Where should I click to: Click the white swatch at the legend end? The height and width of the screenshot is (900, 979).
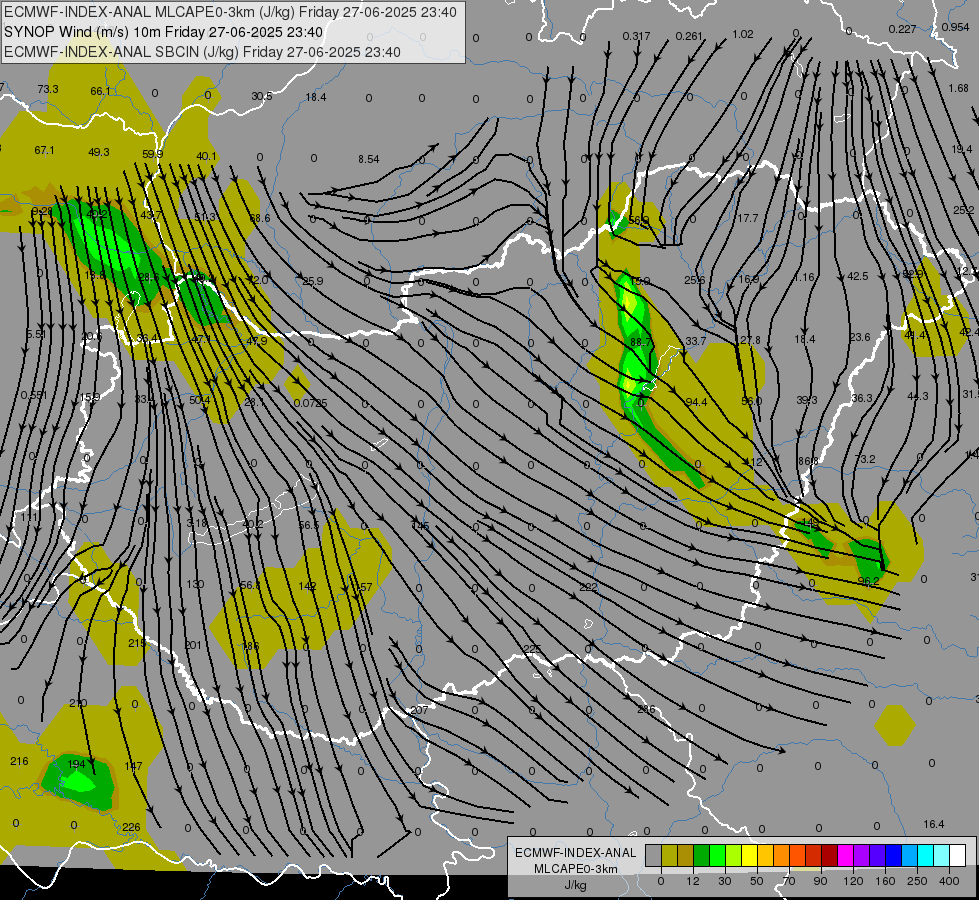pyautogui.click(x=958, y=855)
